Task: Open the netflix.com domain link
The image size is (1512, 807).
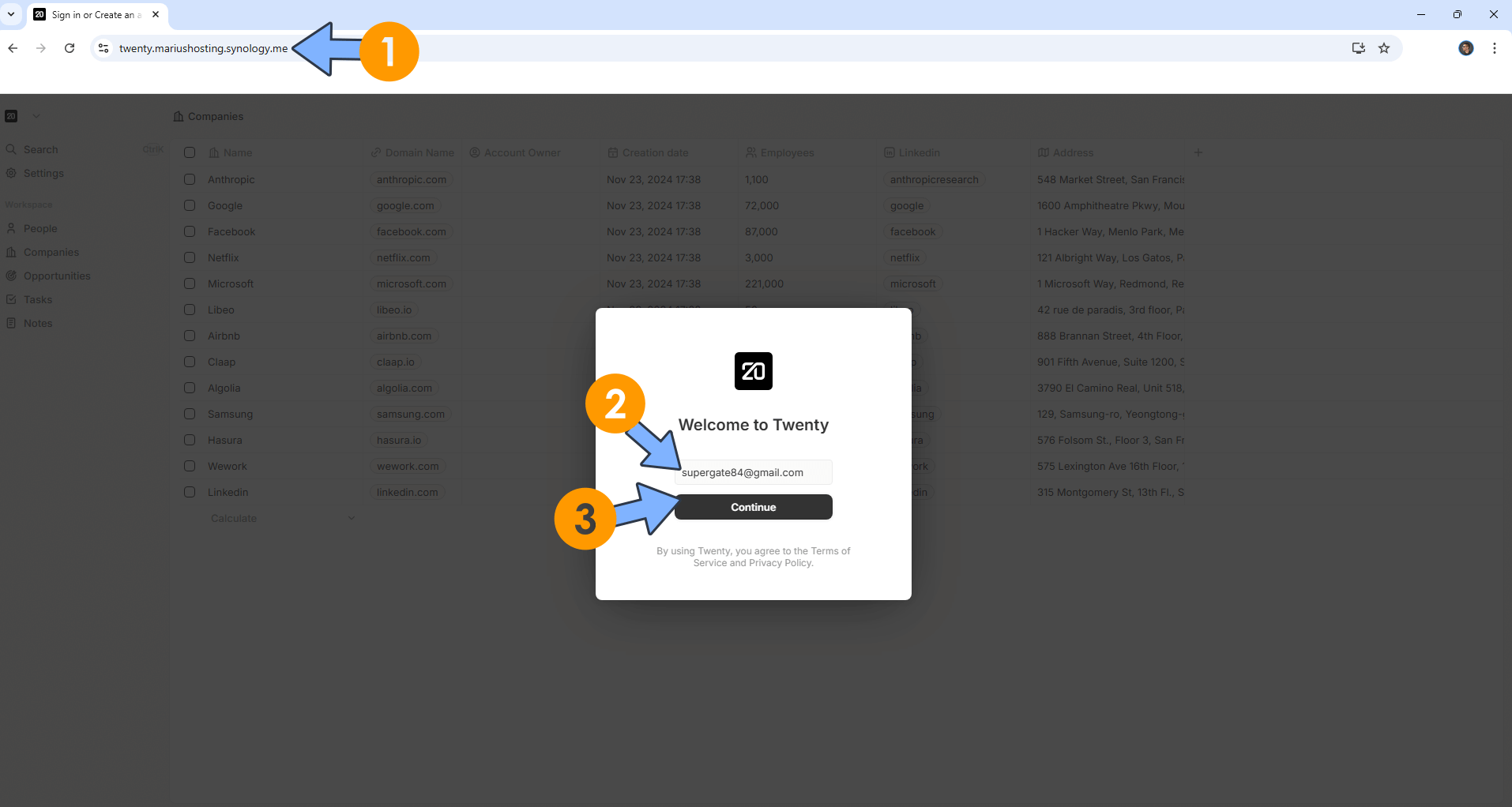Action: point(404,257)
